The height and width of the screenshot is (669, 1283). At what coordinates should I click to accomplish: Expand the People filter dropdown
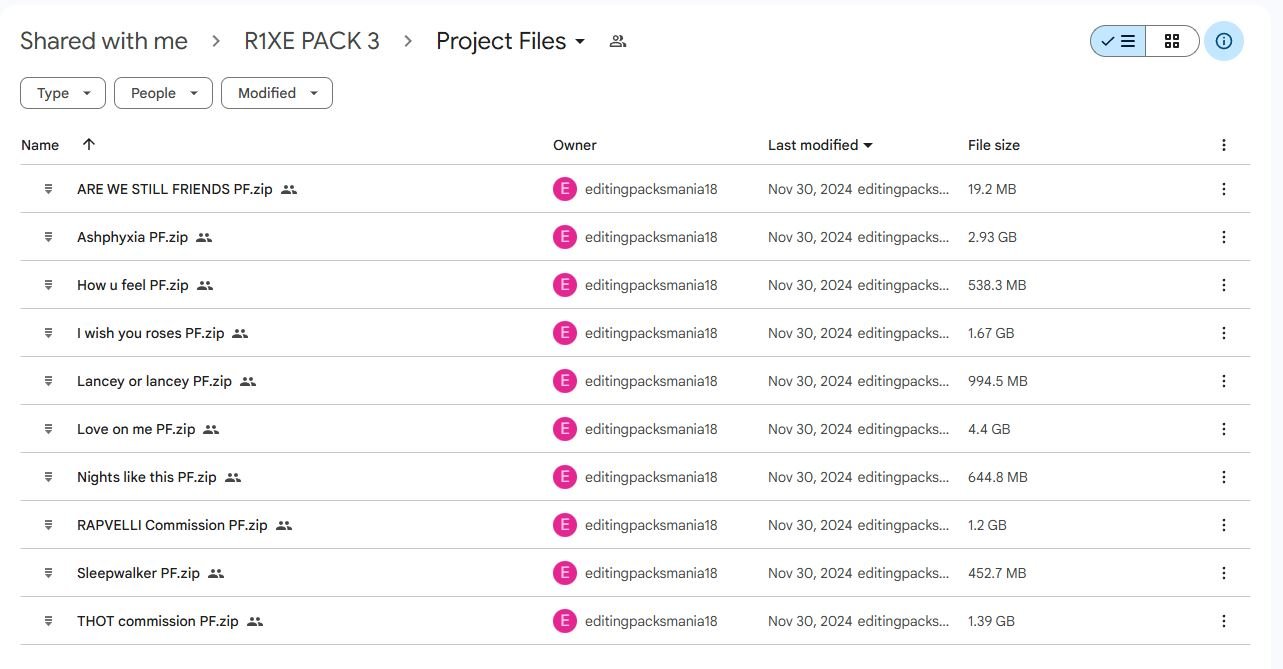(x=164, y=93)
